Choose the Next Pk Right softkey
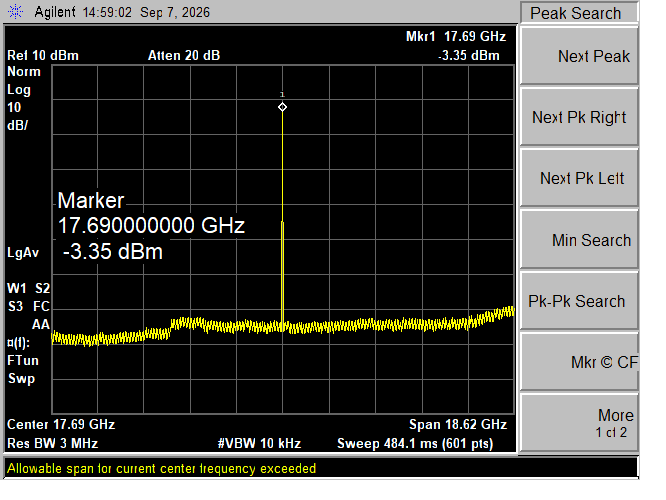The width and height of the screenshot is (666, 500). (579, 117)
